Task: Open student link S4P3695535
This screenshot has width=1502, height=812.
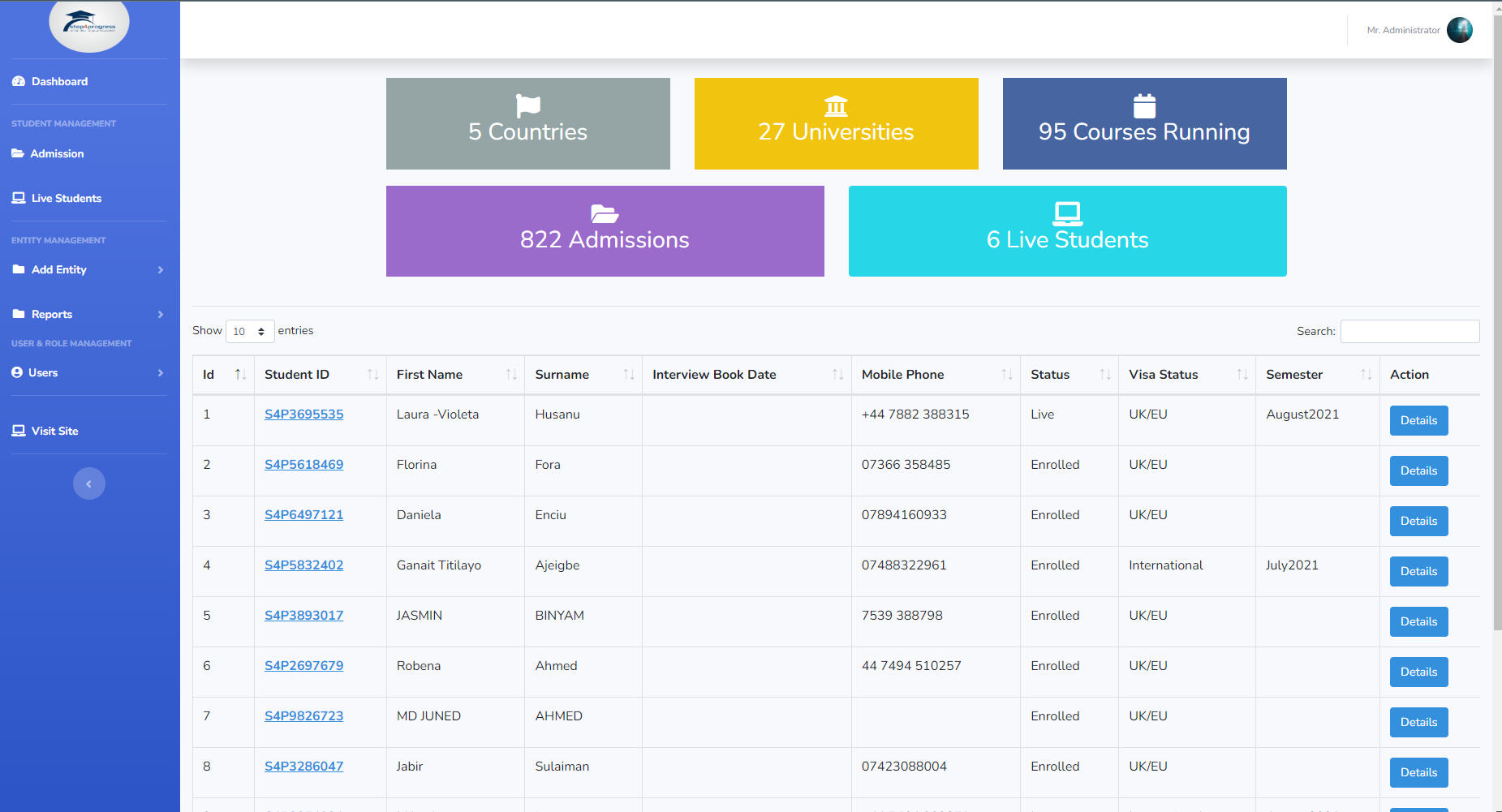Action: (303, 414)
